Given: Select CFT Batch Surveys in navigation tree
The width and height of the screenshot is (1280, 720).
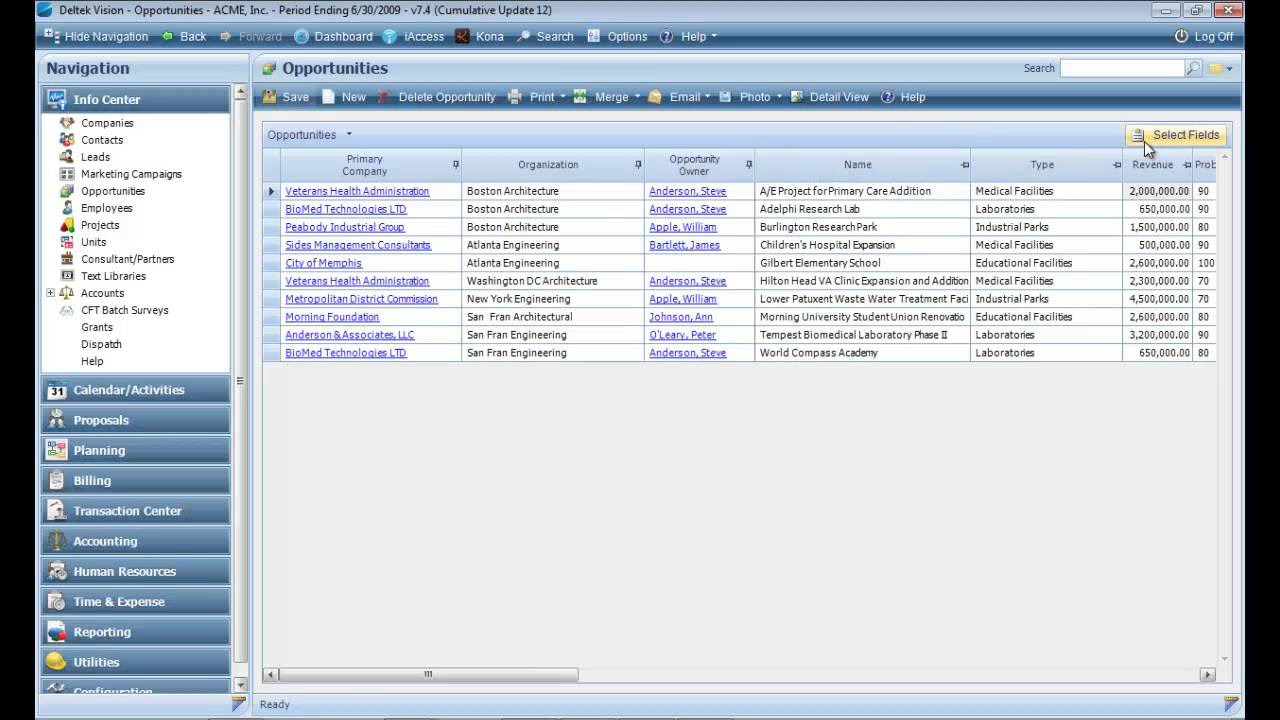Looking at the screenshot, I should [x=125, y=310].
